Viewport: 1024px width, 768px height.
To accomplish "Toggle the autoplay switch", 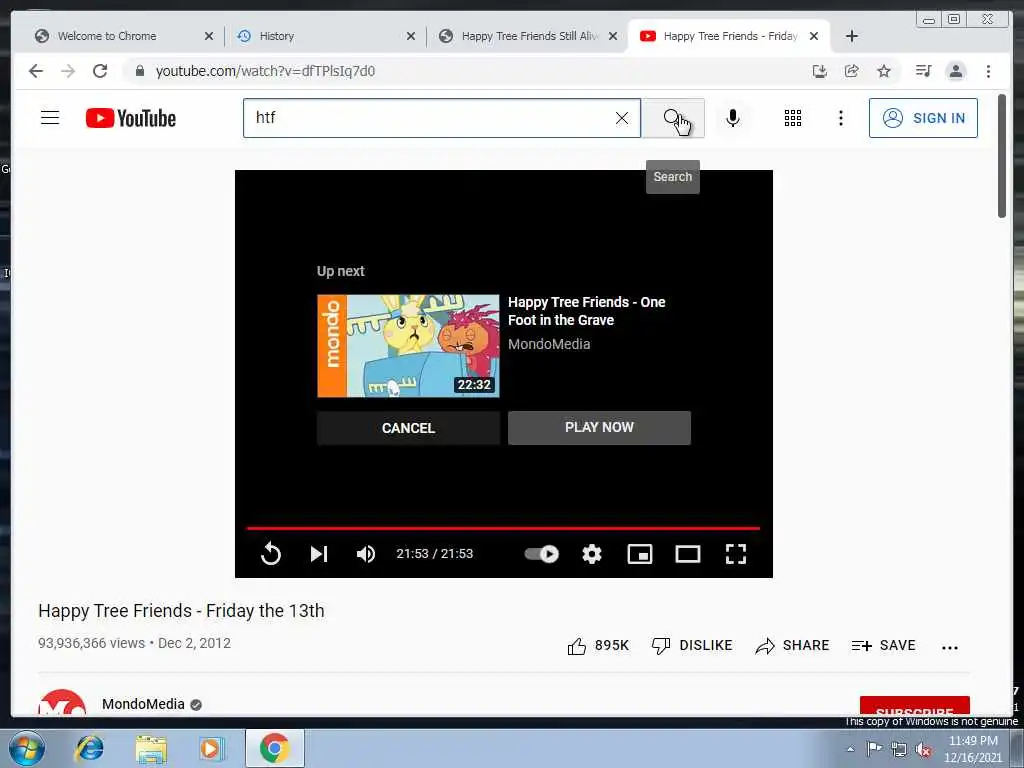I will coord(541,554).
